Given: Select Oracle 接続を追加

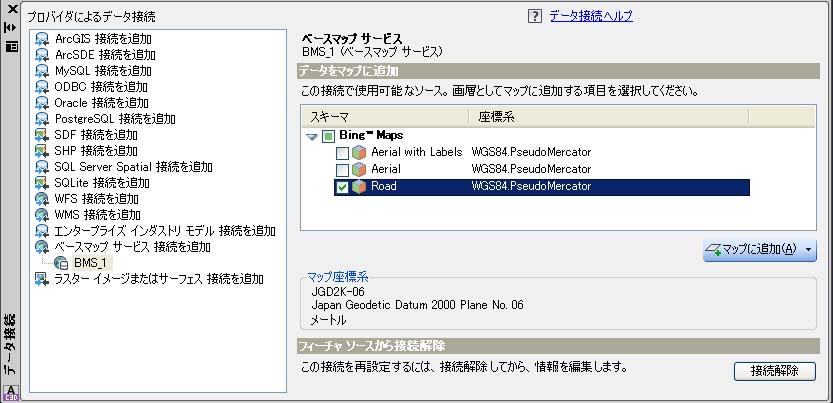Looking at the screenshot, I should [101, 102].
